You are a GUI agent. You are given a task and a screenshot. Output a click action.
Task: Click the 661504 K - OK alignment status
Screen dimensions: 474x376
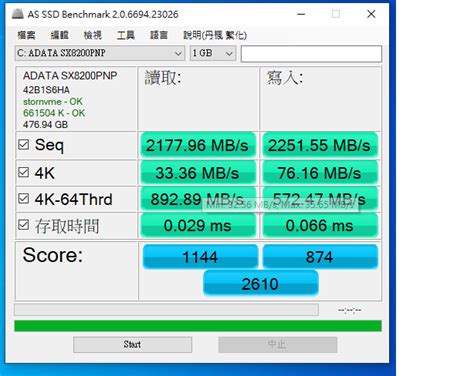54,113
